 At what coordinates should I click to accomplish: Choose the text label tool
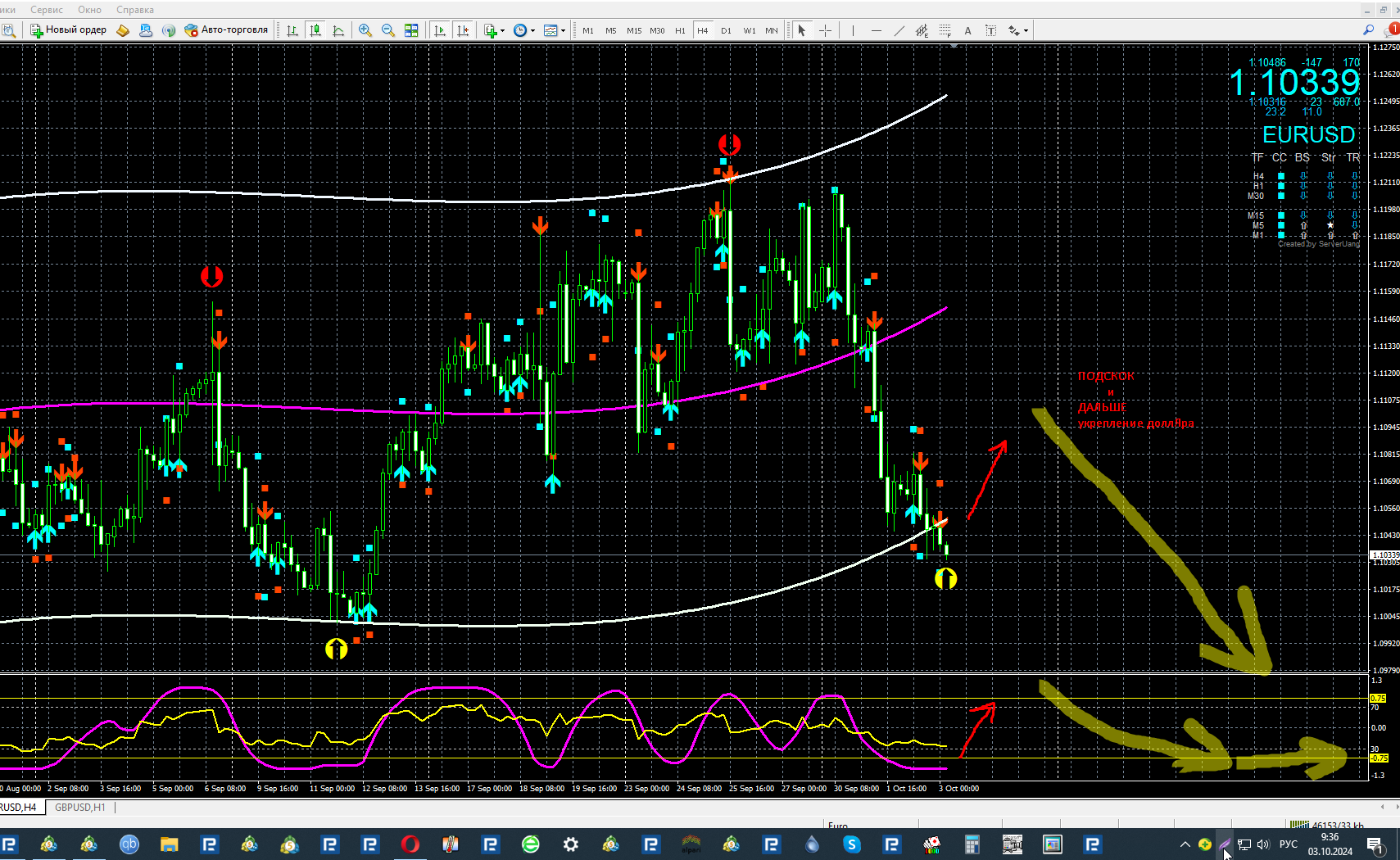click(x=967, y=30)
